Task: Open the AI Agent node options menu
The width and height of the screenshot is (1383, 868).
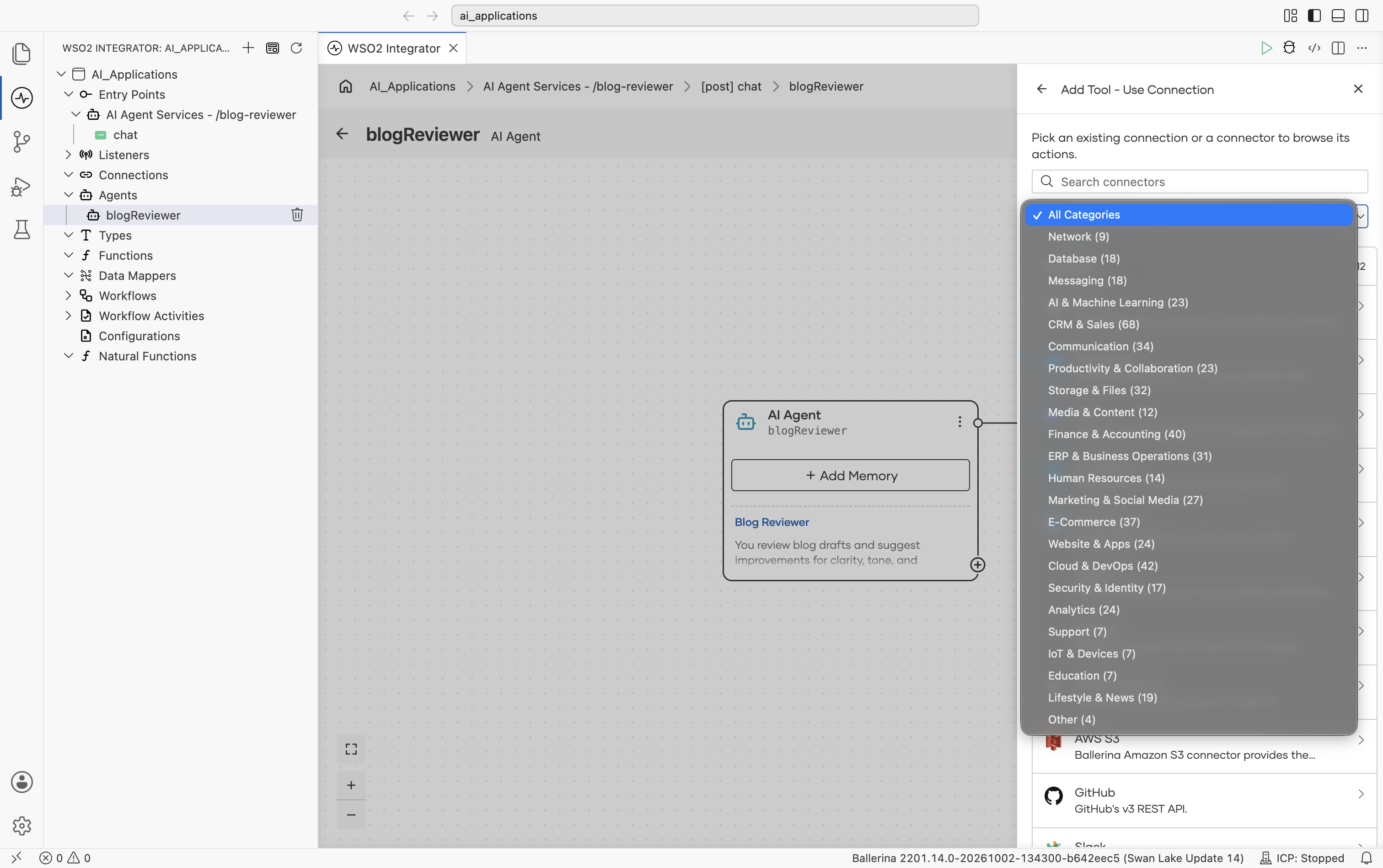Action: click(960, 422)
